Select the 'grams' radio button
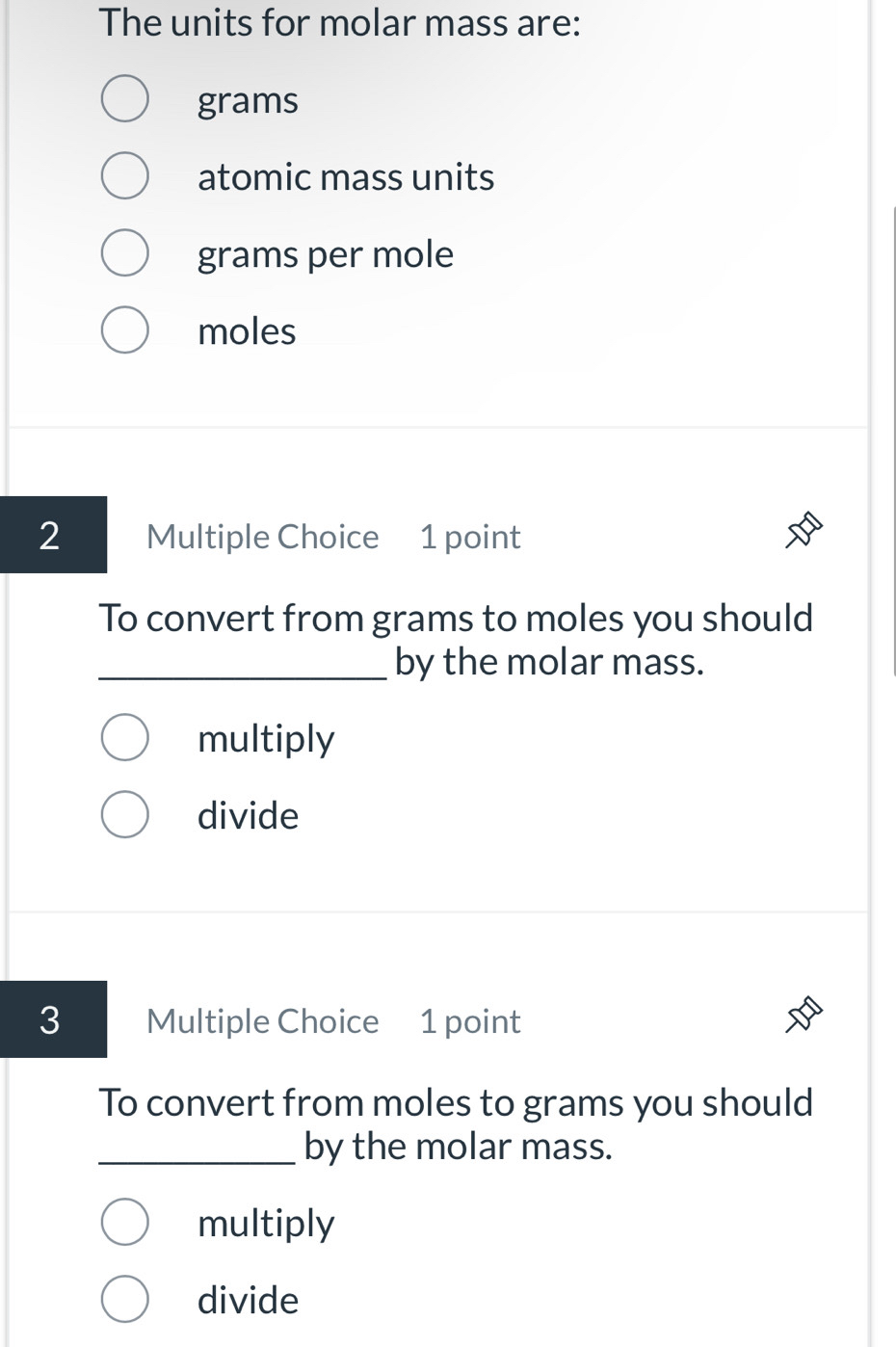896x1347 pixels. [124, 97]
